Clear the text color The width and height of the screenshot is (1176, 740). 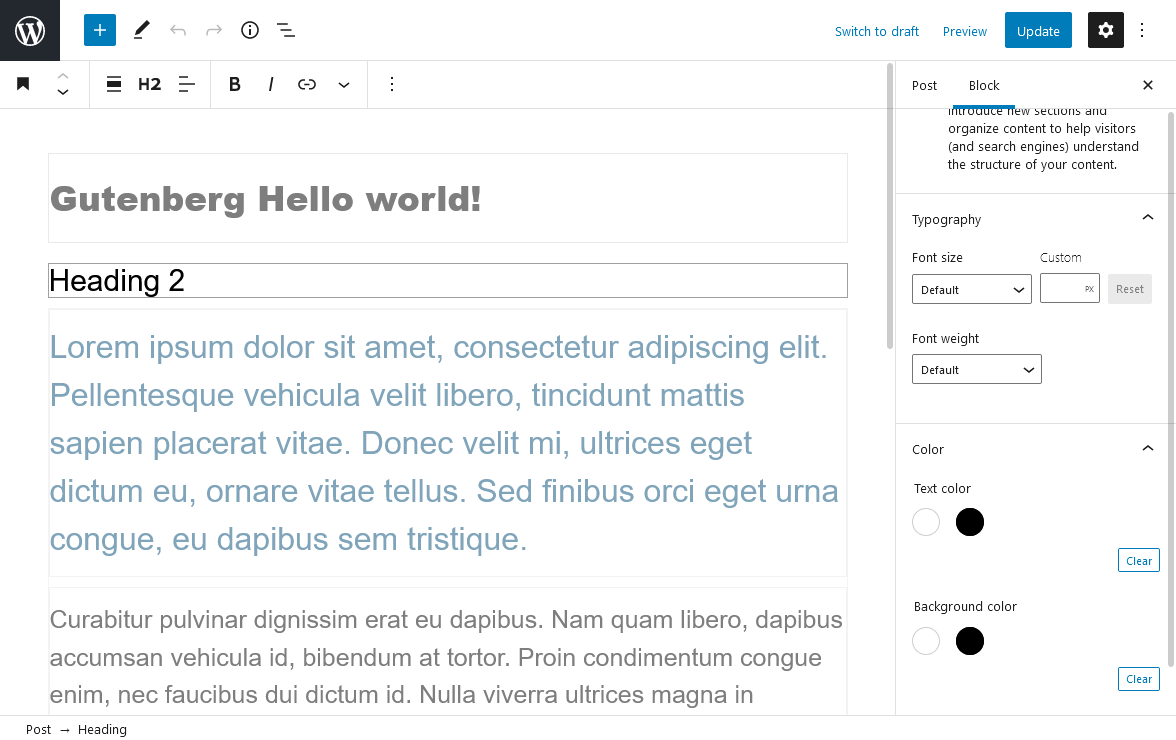pyautogui.click(x=1138, y=561)
